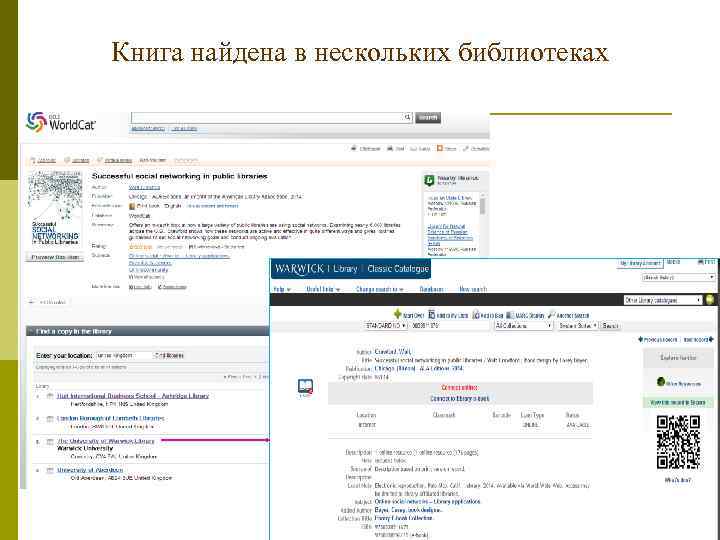720x540 pixels.
Task: Open the Other Library catalogues dropdown
Action: (663, 300)
